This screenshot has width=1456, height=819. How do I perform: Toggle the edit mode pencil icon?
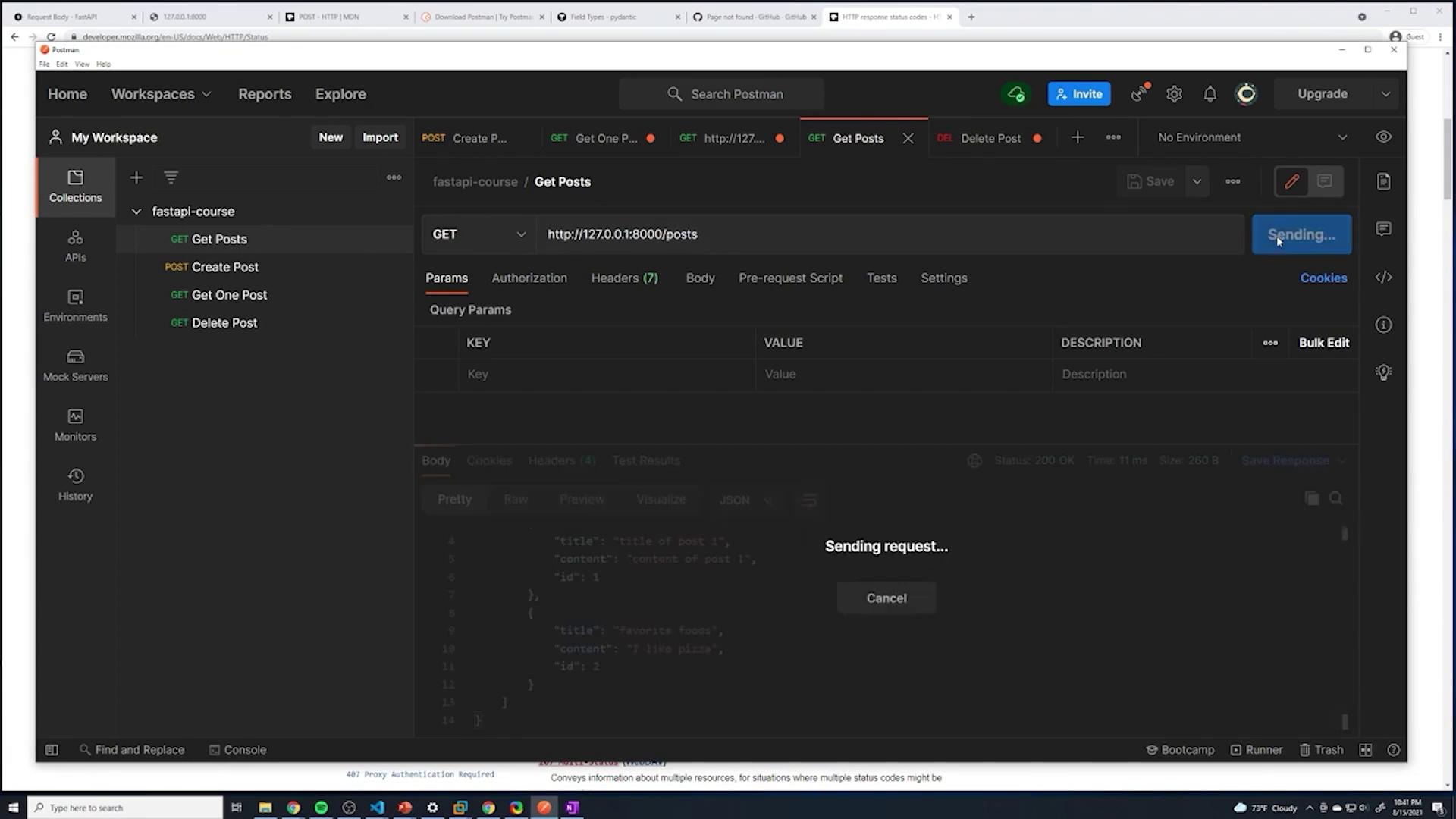tap(1291, 181)
